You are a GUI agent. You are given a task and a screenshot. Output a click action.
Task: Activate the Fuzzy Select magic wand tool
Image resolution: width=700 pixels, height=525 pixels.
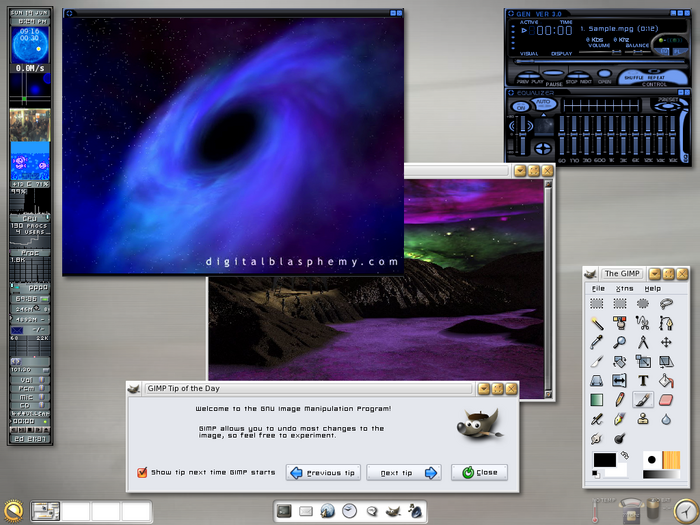click(x=596, y=324)
